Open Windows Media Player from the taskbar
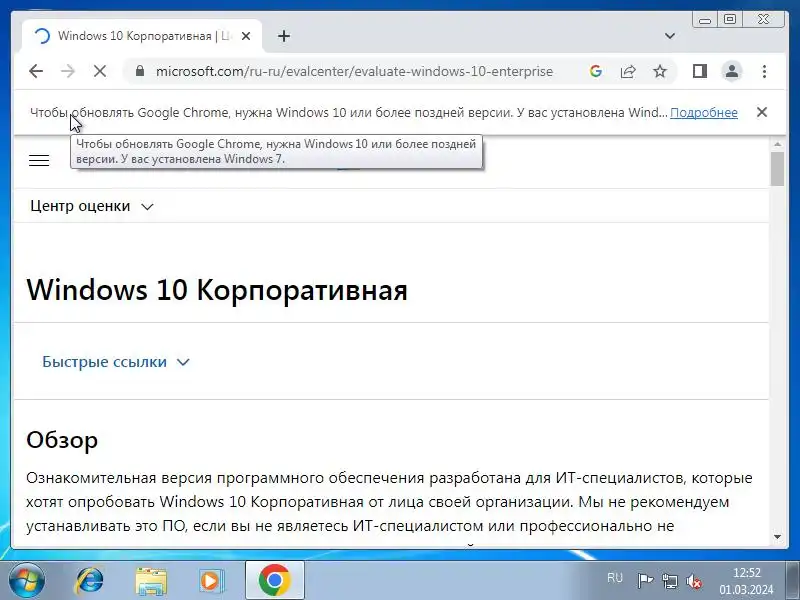Viewport: 800px width, 600px height. click(211, 581)
